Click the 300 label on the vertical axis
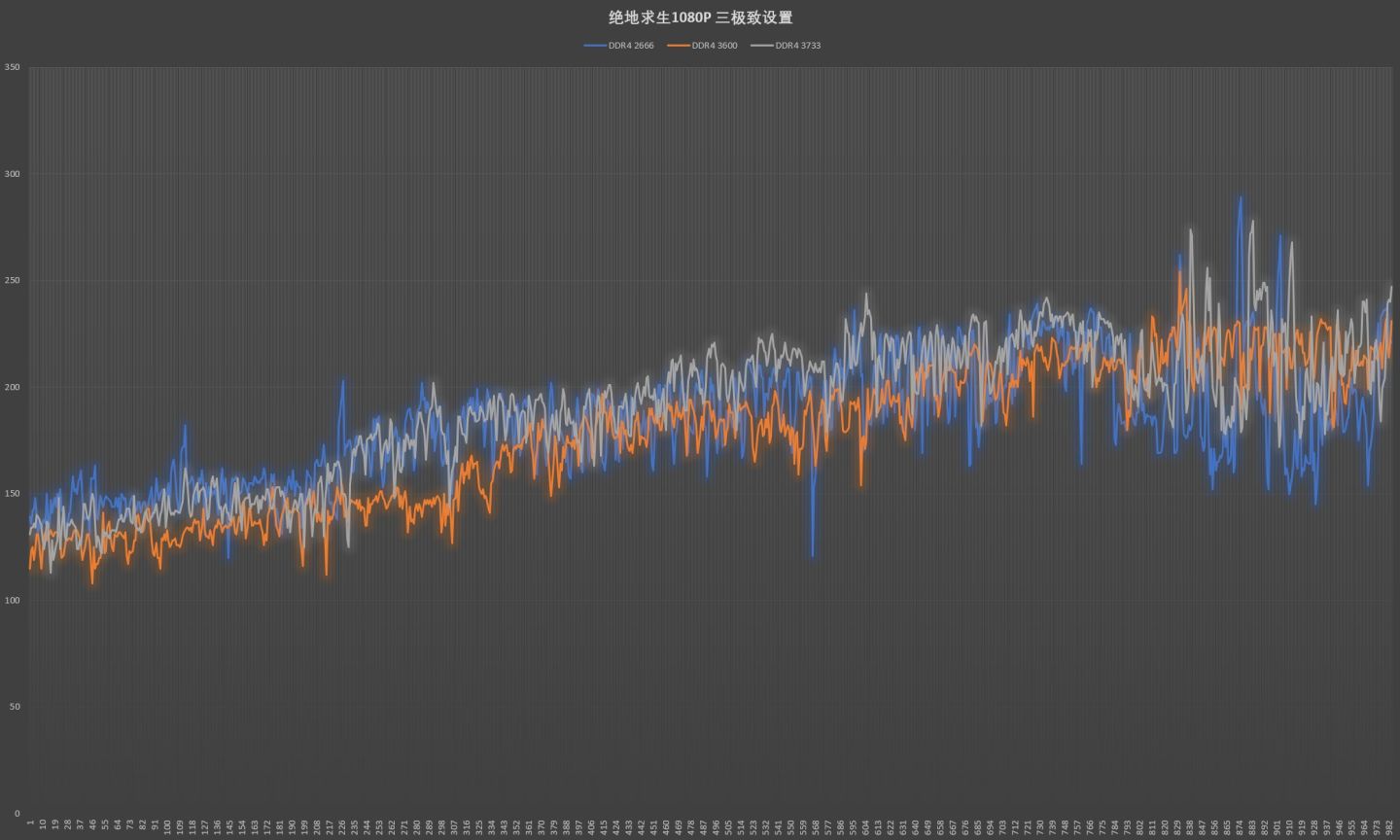 point(12,174)
